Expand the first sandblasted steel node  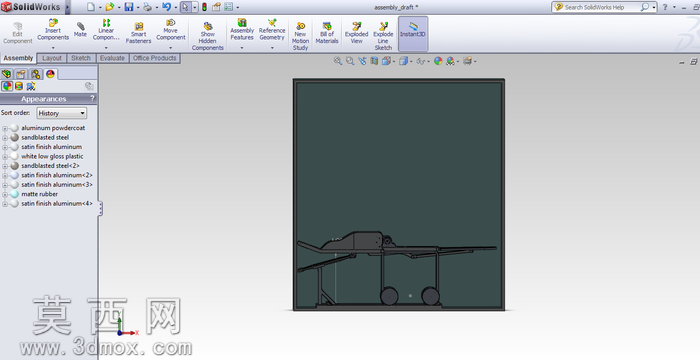point(5,138)
